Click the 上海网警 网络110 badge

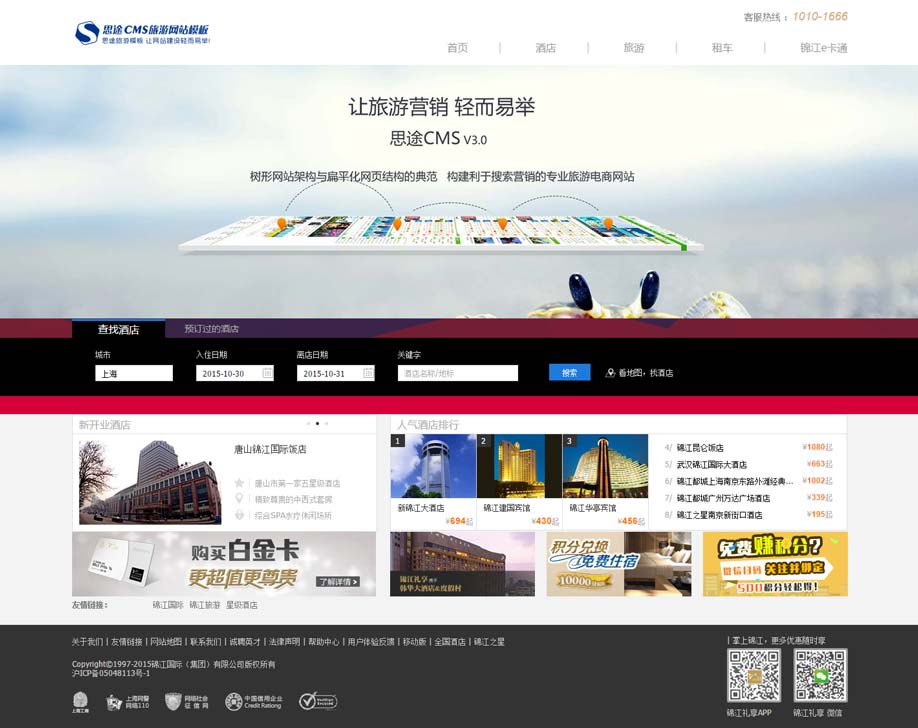[x=128, y=702]
